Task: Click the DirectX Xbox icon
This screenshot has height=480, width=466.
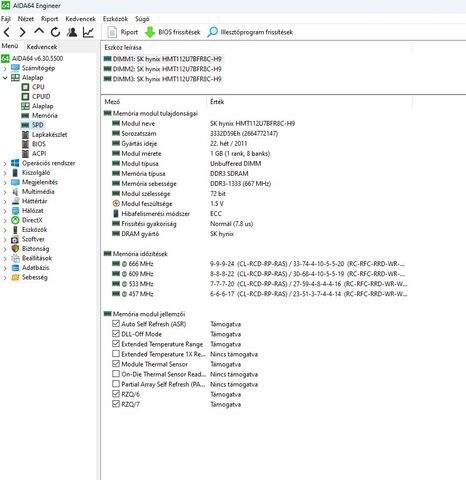Action: pos(15,220)
